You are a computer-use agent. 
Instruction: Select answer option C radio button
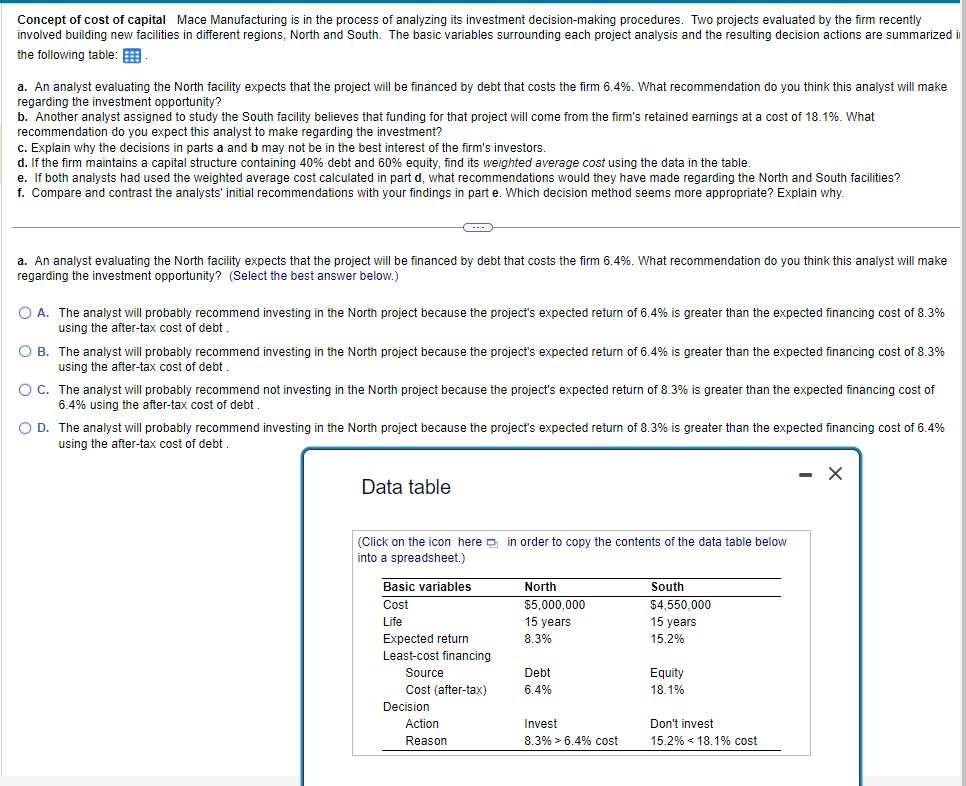tap(25, 390)
